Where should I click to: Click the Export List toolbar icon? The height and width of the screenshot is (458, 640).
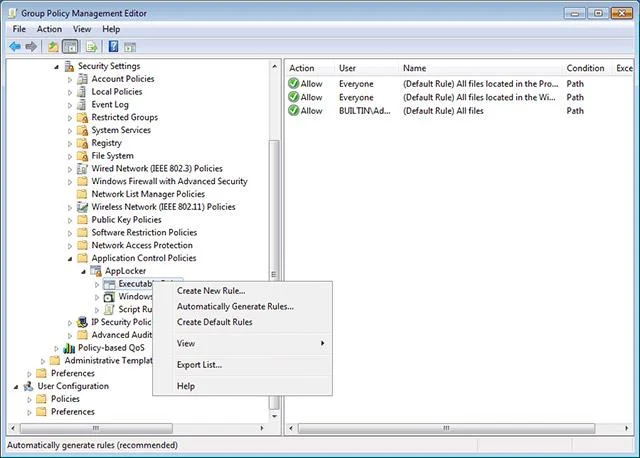click(x=91, y=47)
